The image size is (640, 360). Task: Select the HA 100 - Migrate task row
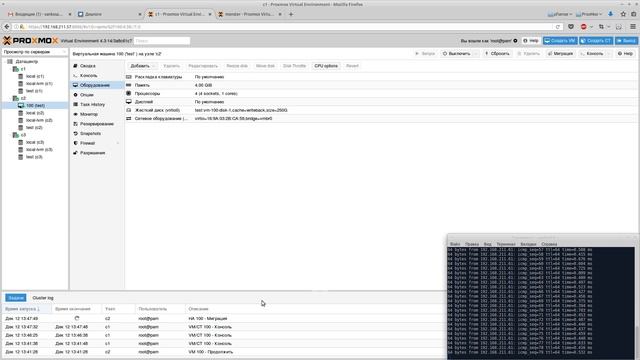click(x=223, y=318)
